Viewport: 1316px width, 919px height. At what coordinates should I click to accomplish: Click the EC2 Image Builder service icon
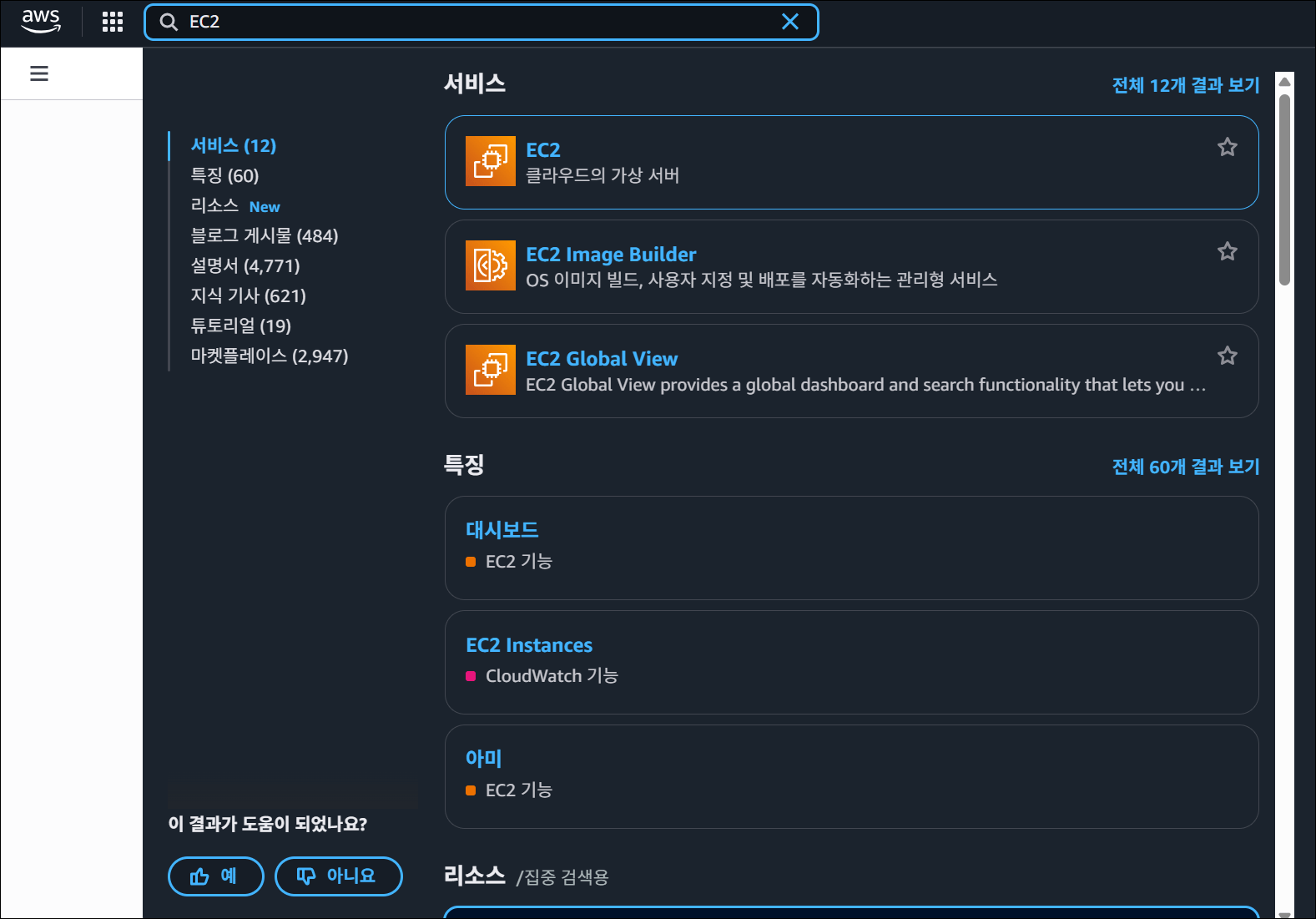[x=491, y=265]
